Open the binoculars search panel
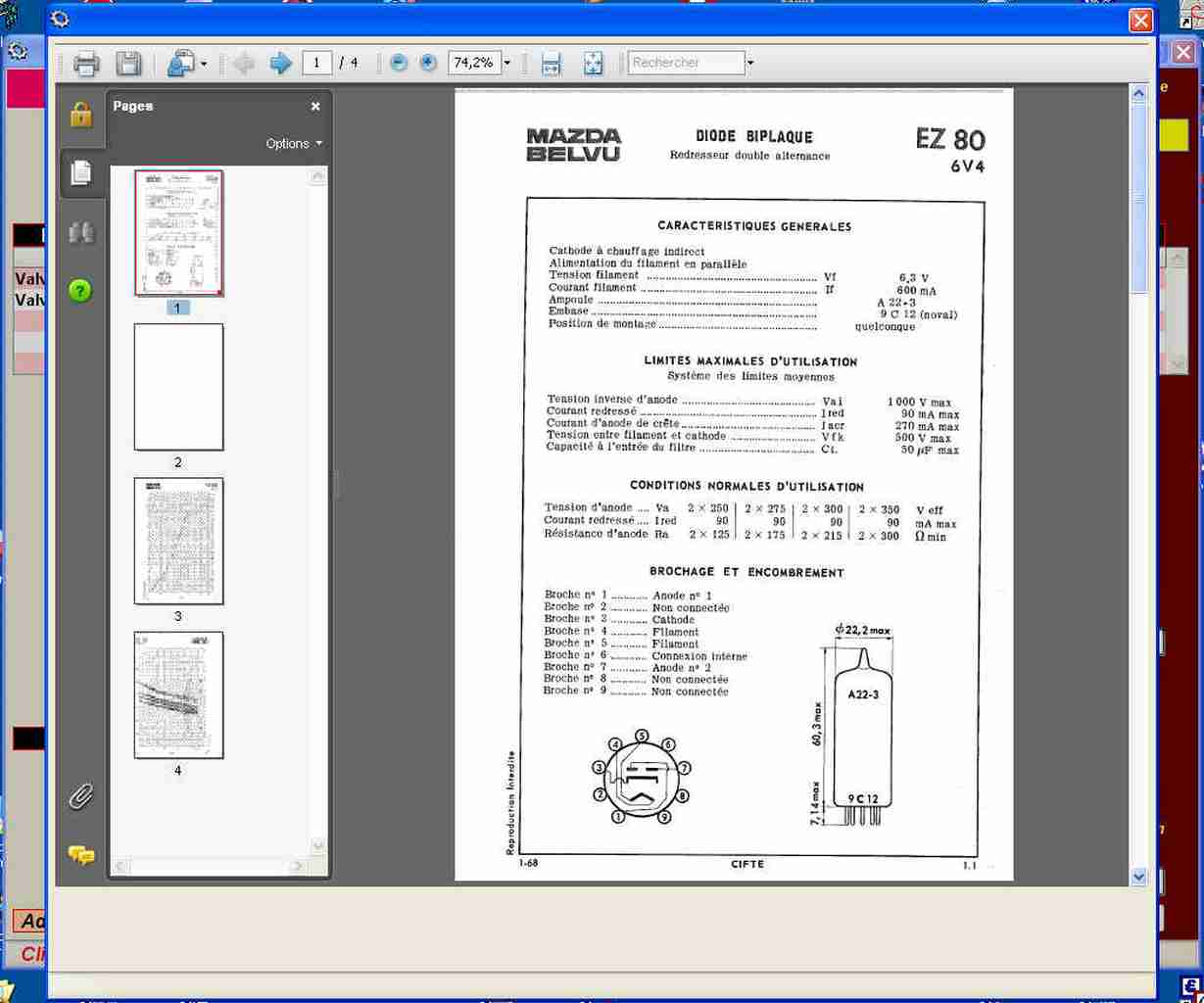1204x1003 pixels. [81, 232]
